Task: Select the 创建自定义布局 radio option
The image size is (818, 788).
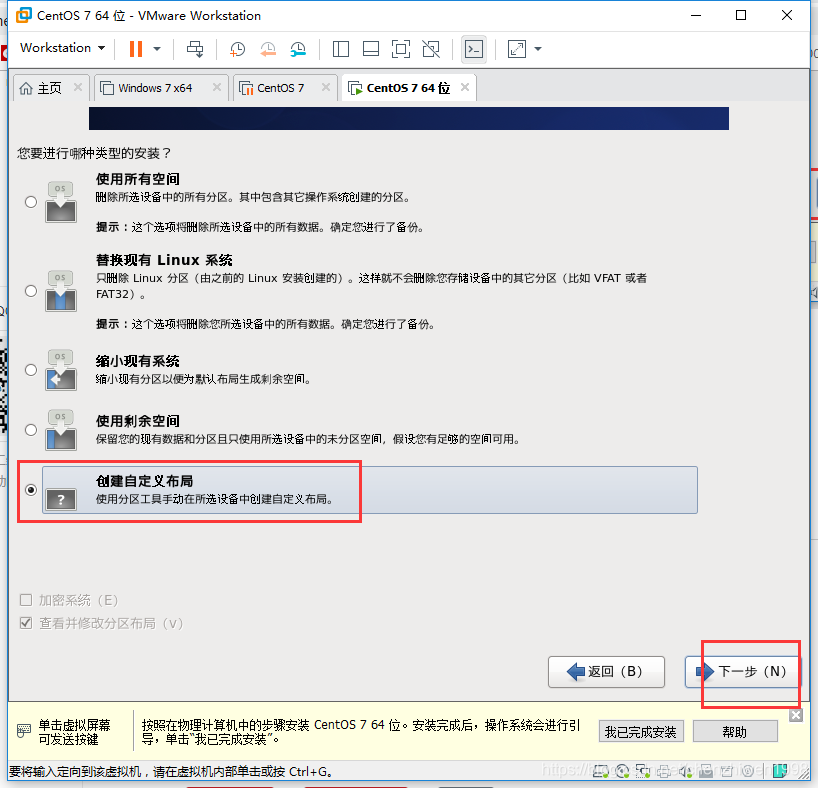Action: click(x=31, y=490)
